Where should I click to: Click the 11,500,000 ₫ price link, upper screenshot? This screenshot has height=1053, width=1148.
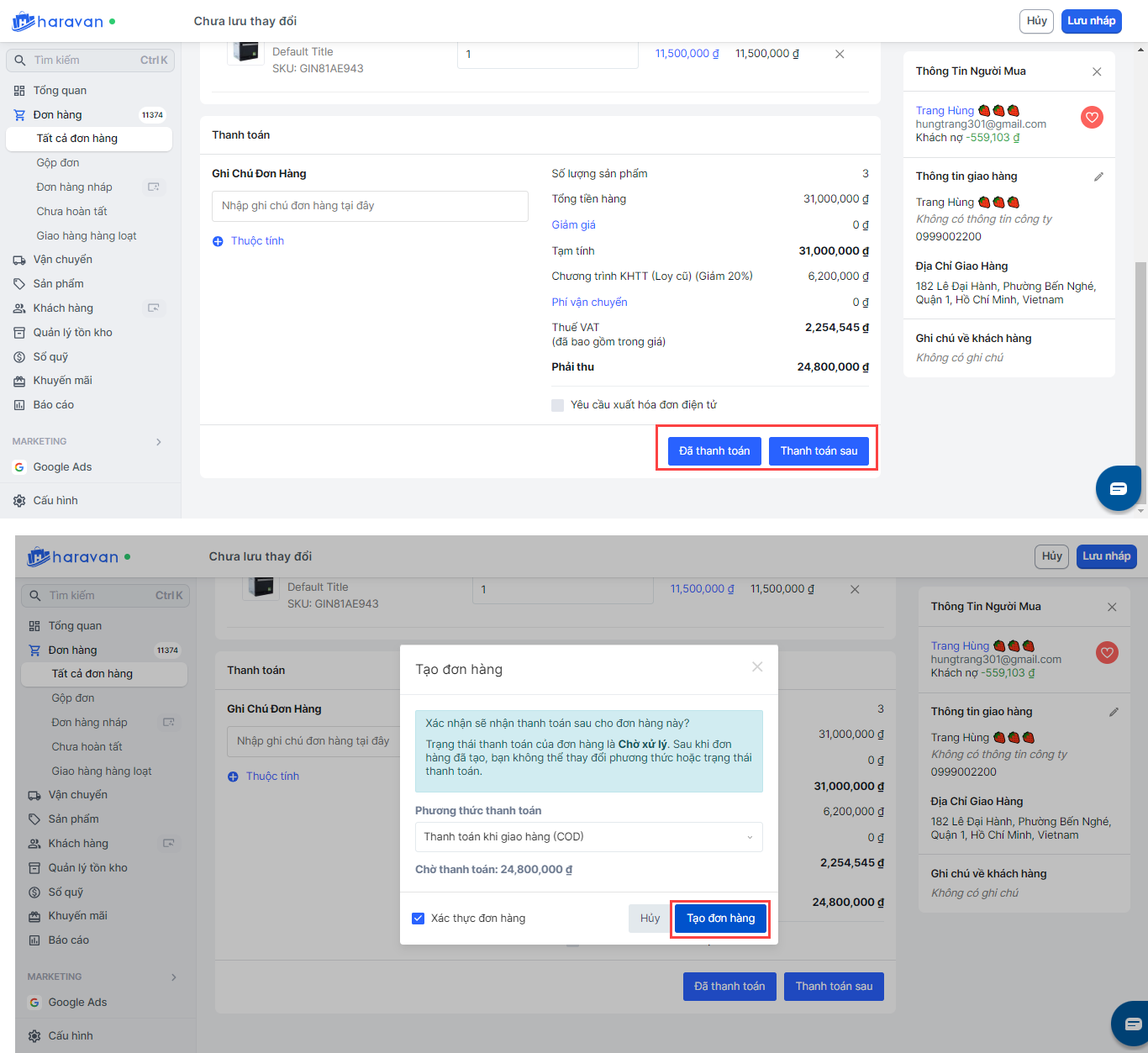click(x=687, y=54)
